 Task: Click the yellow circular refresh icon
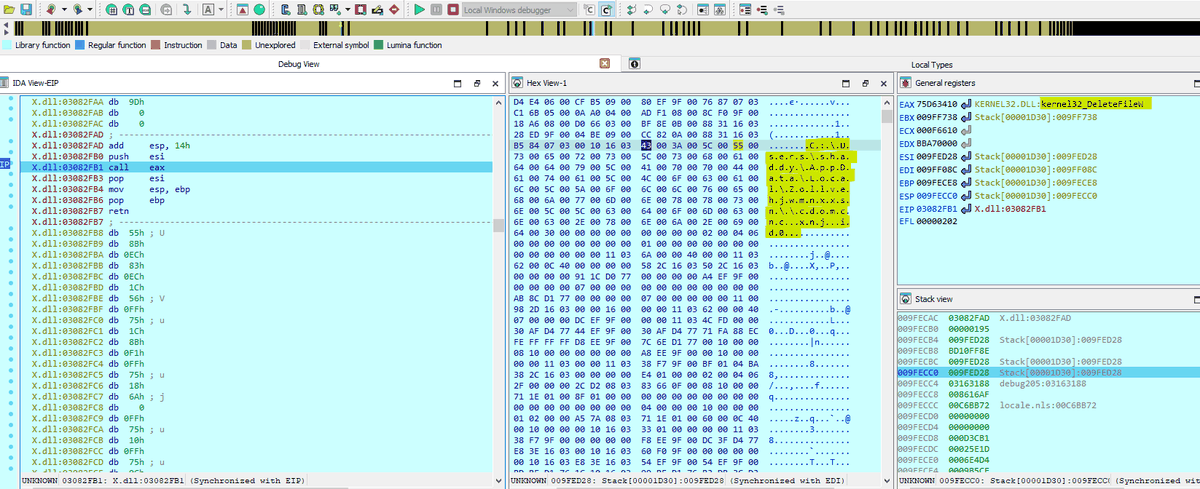pyautogui.click(x=318, y=9)
